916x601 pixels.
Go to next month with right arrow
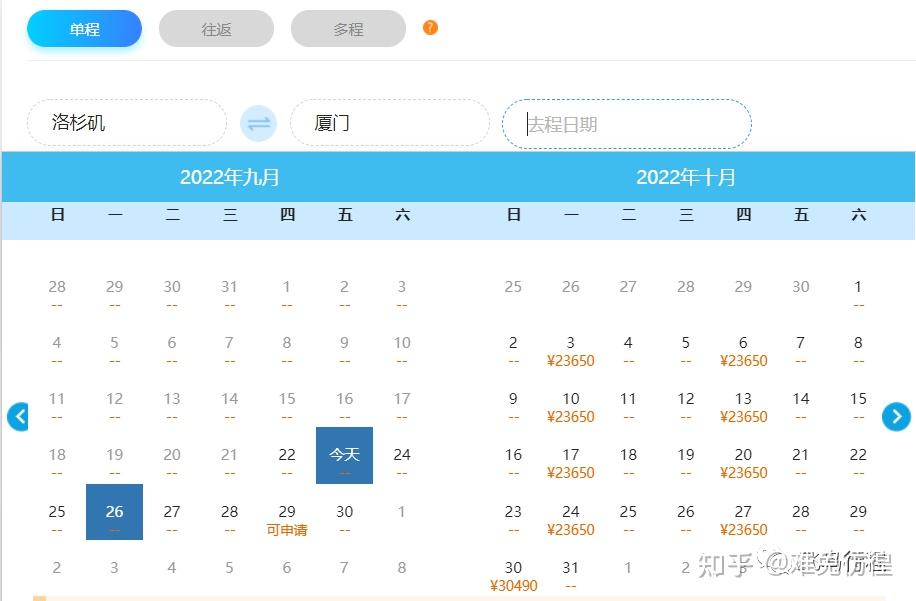click(x=896, y=416)
